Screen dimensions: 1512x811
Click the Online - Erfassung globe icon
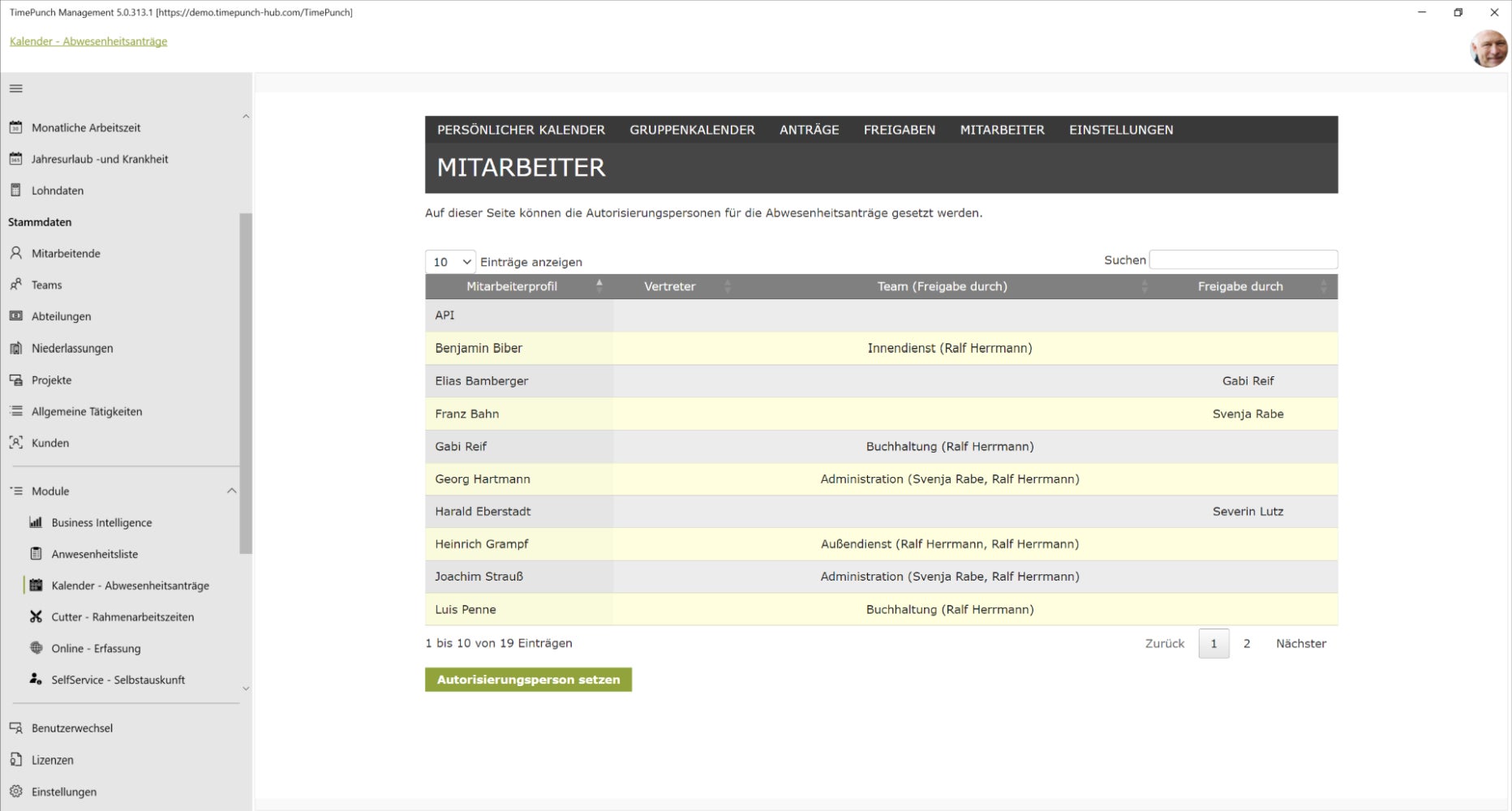tap(36, 648)
